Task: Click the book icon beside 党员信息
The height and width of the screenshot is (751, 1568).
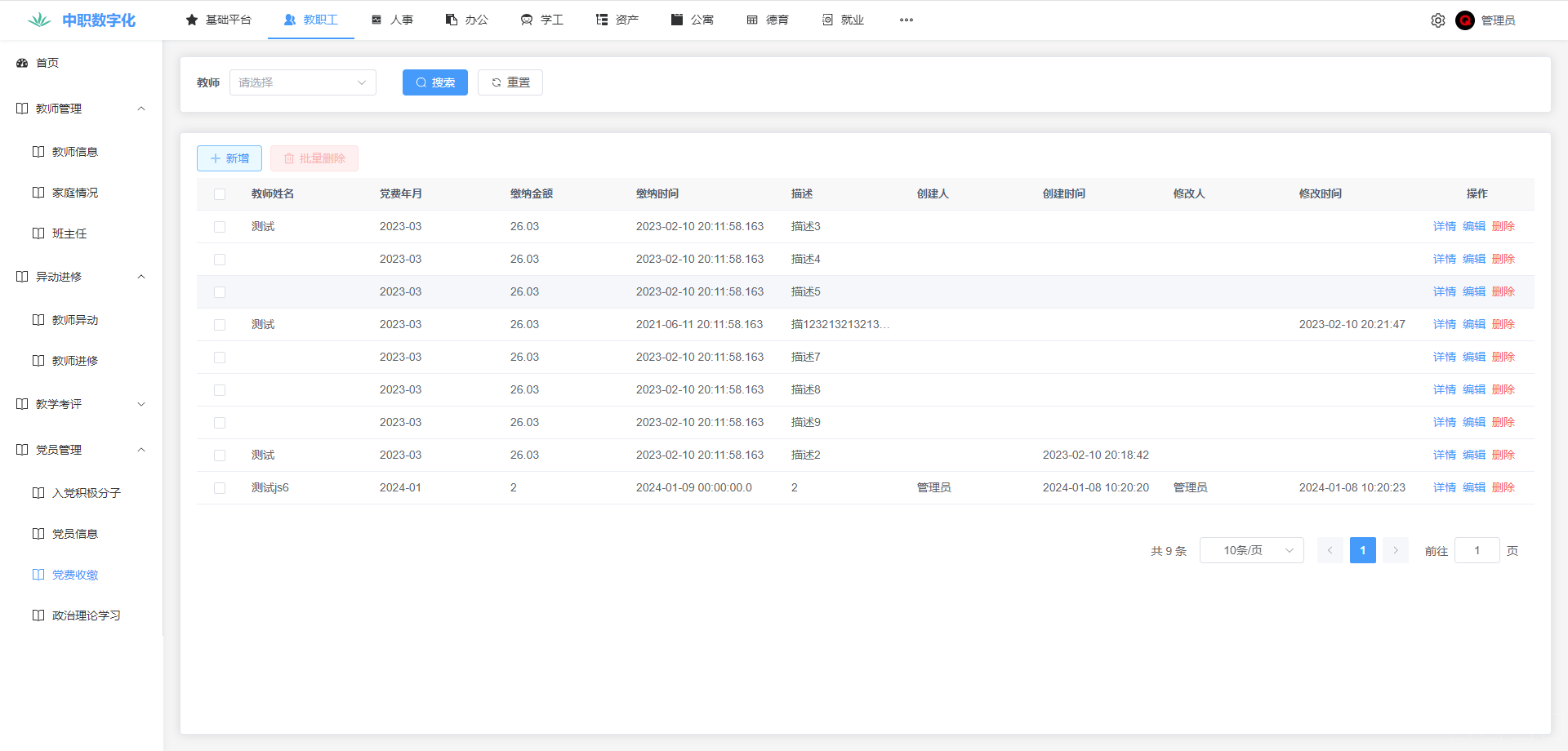Action: [x=38, y=534]
